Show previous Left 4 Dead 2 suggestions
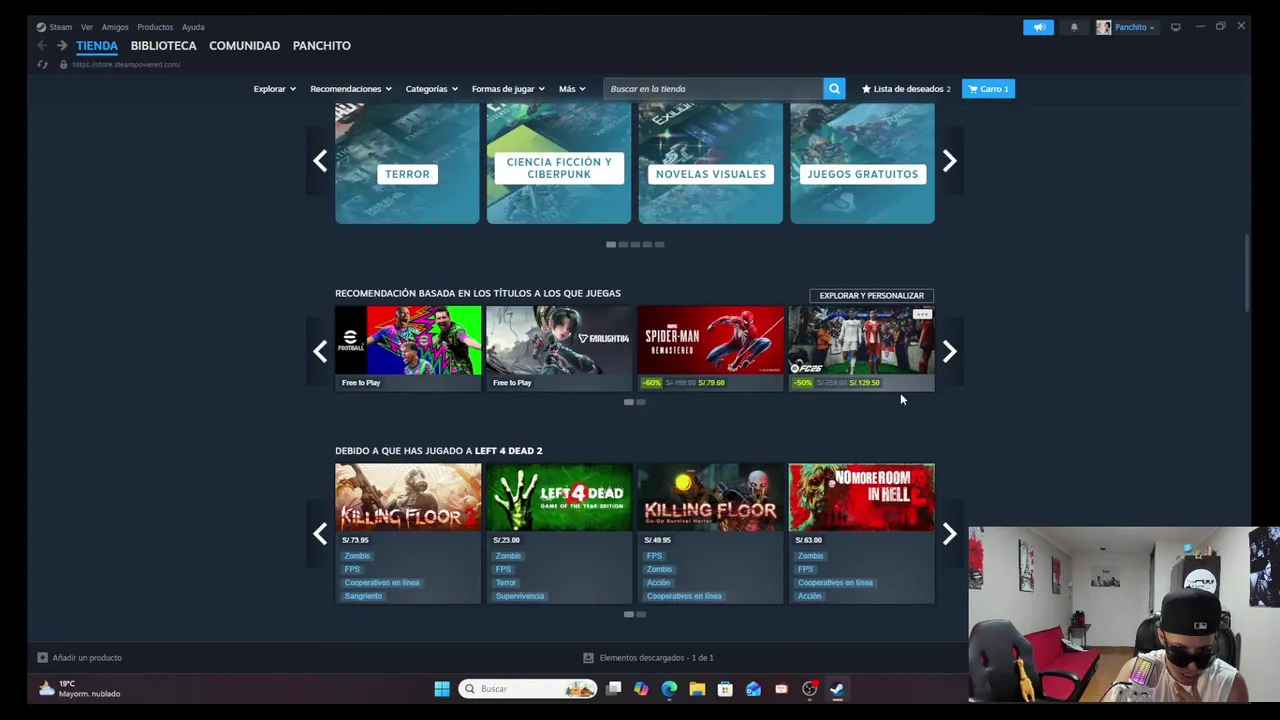The image size is (1280, 720). 320,534
